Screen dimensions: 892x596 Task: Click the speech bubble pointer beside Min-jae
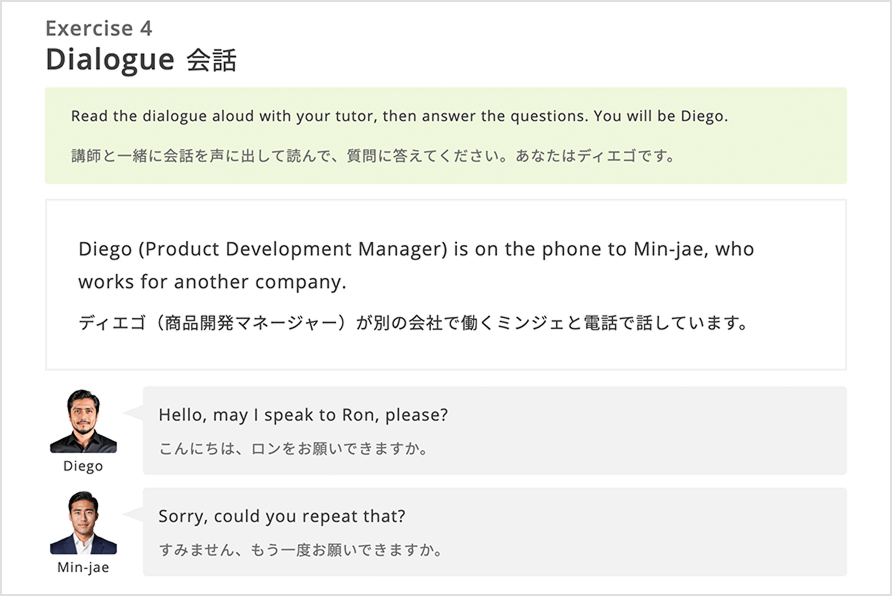(x=134, y=514)
